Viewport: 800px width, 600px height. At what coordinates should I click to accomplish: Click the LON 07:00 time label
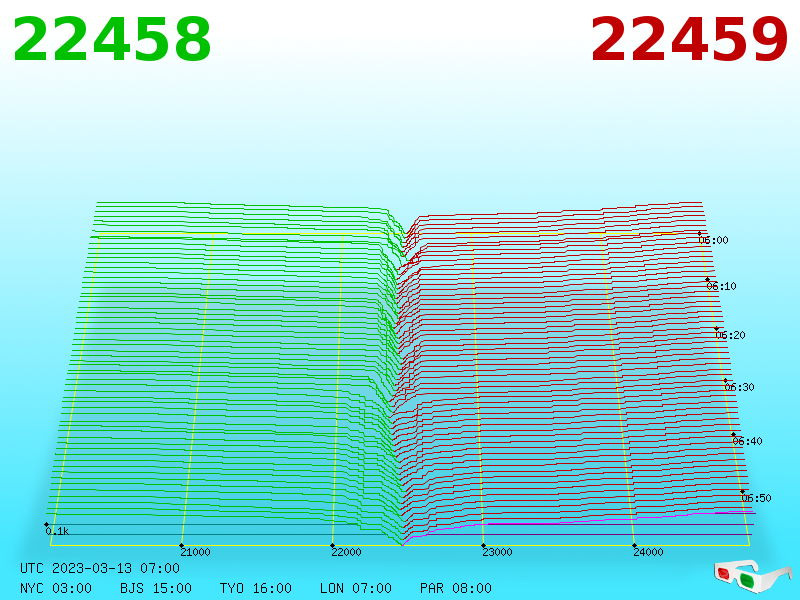356,588
